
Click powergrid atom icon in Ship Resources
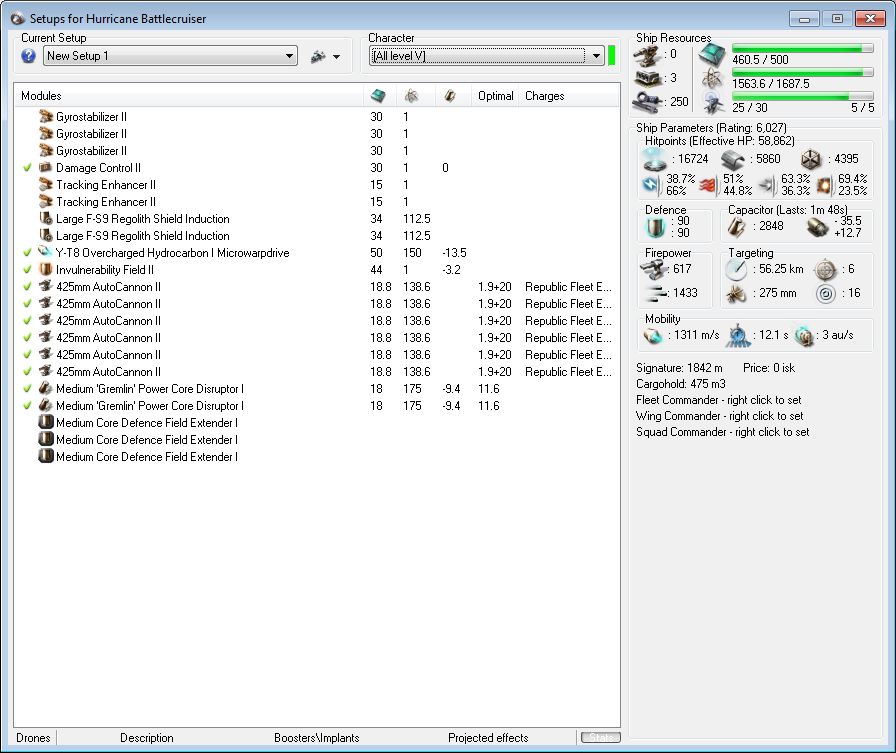click(712, 78)
